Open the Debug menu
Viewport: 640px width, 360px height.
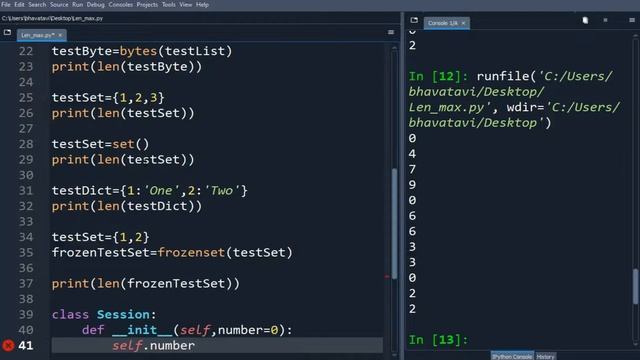click(x=96, y=4)
